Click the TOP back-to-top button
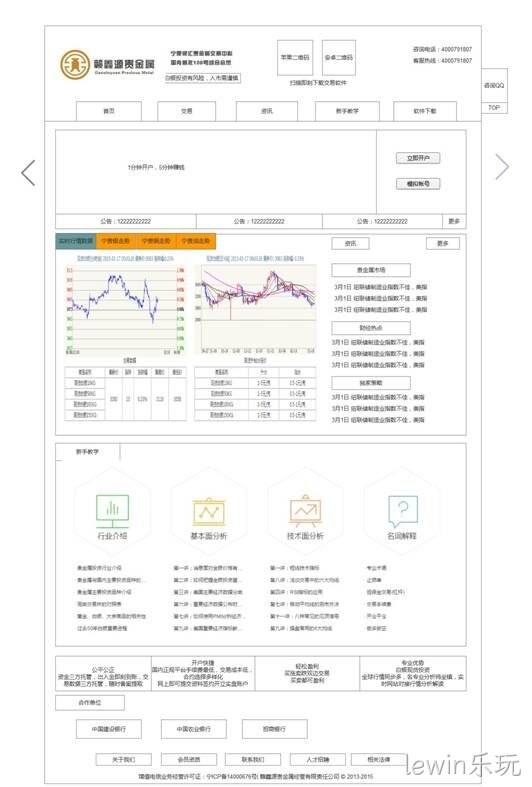 point(494,108)
